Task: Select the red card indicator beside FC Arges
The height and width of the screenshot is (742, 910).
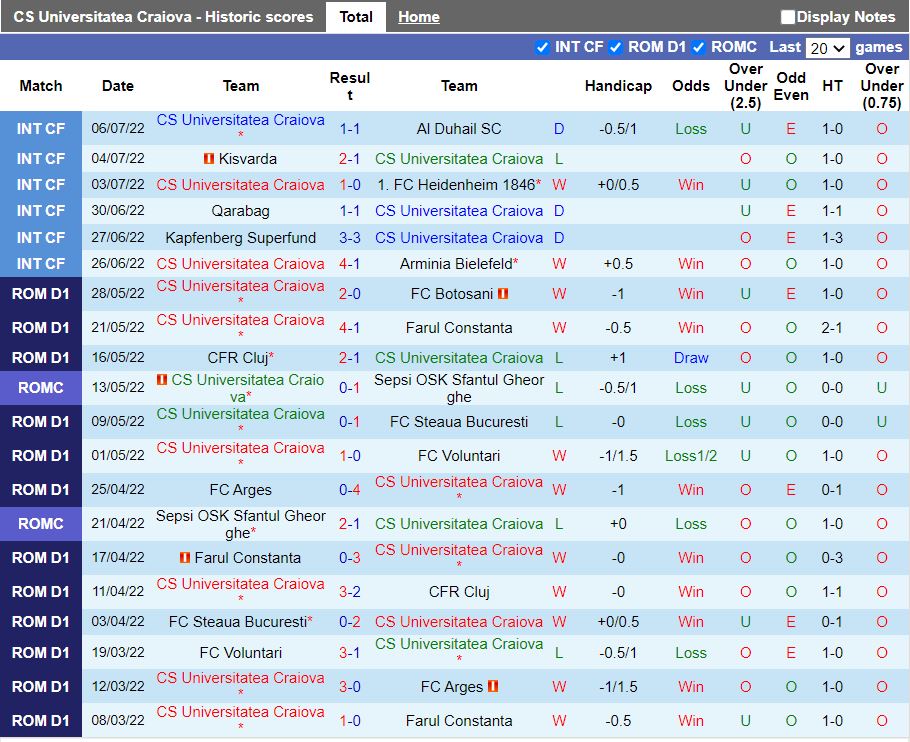Action: point(494,686)
